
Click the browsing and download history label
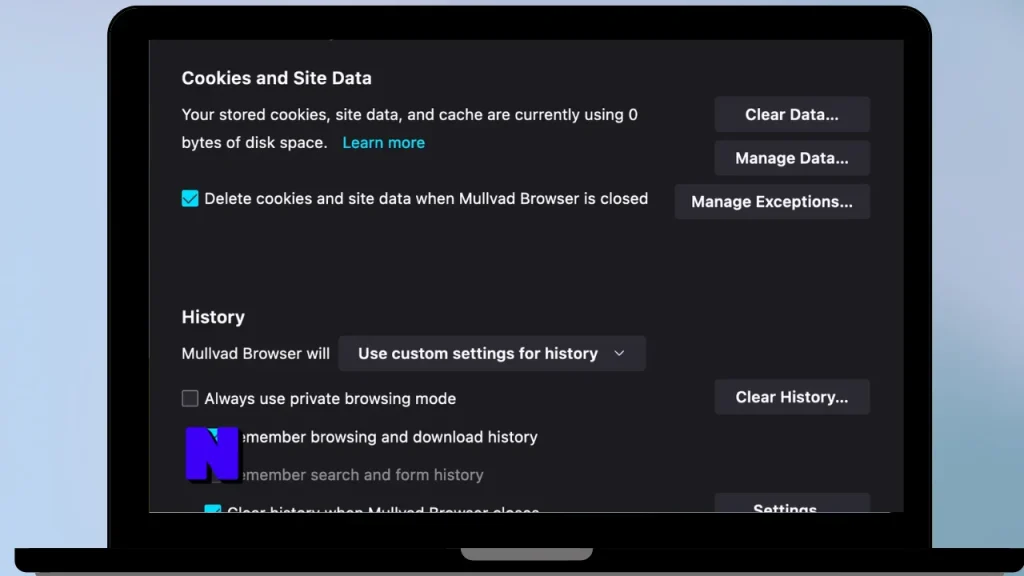[x=388, y=437]
